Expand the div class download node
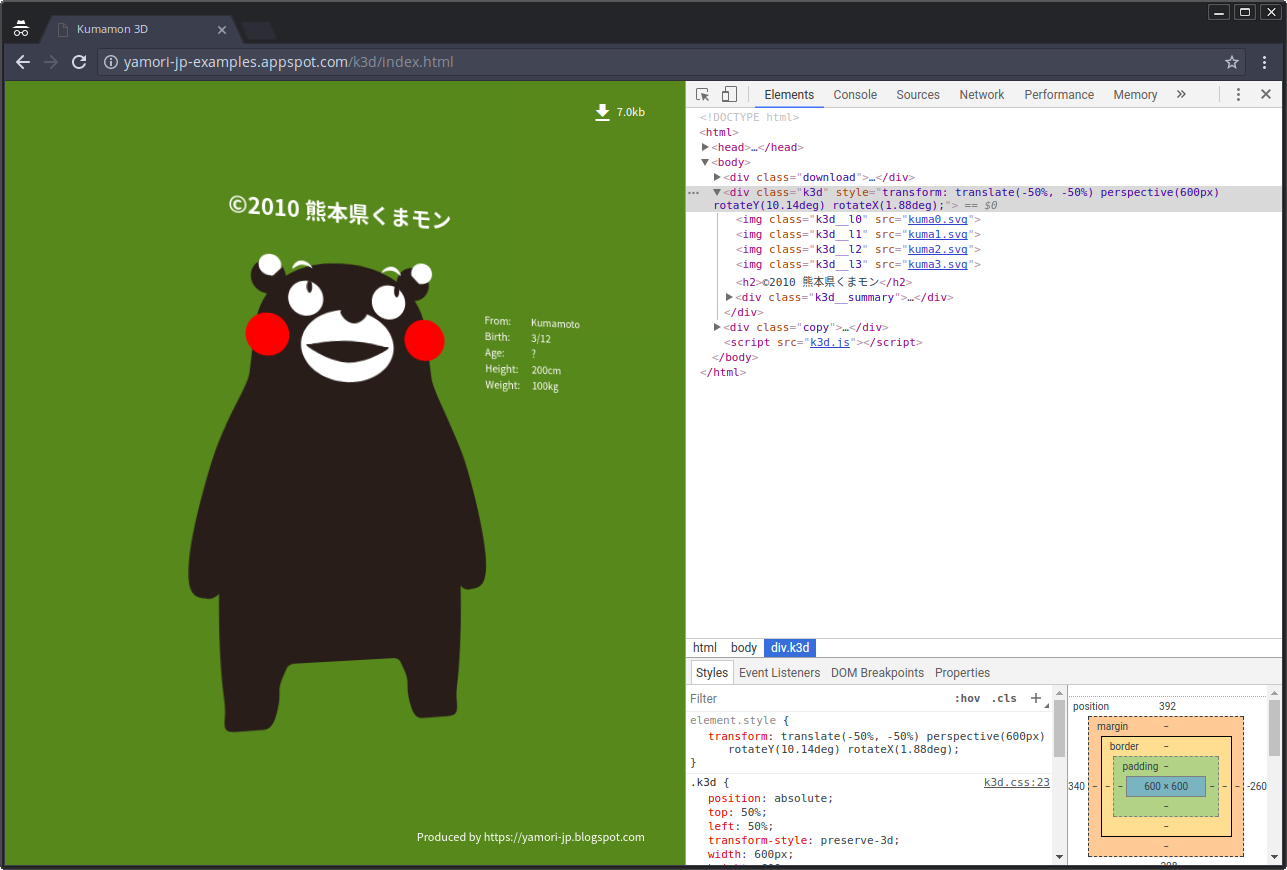1287x870 pixels. 717,177
